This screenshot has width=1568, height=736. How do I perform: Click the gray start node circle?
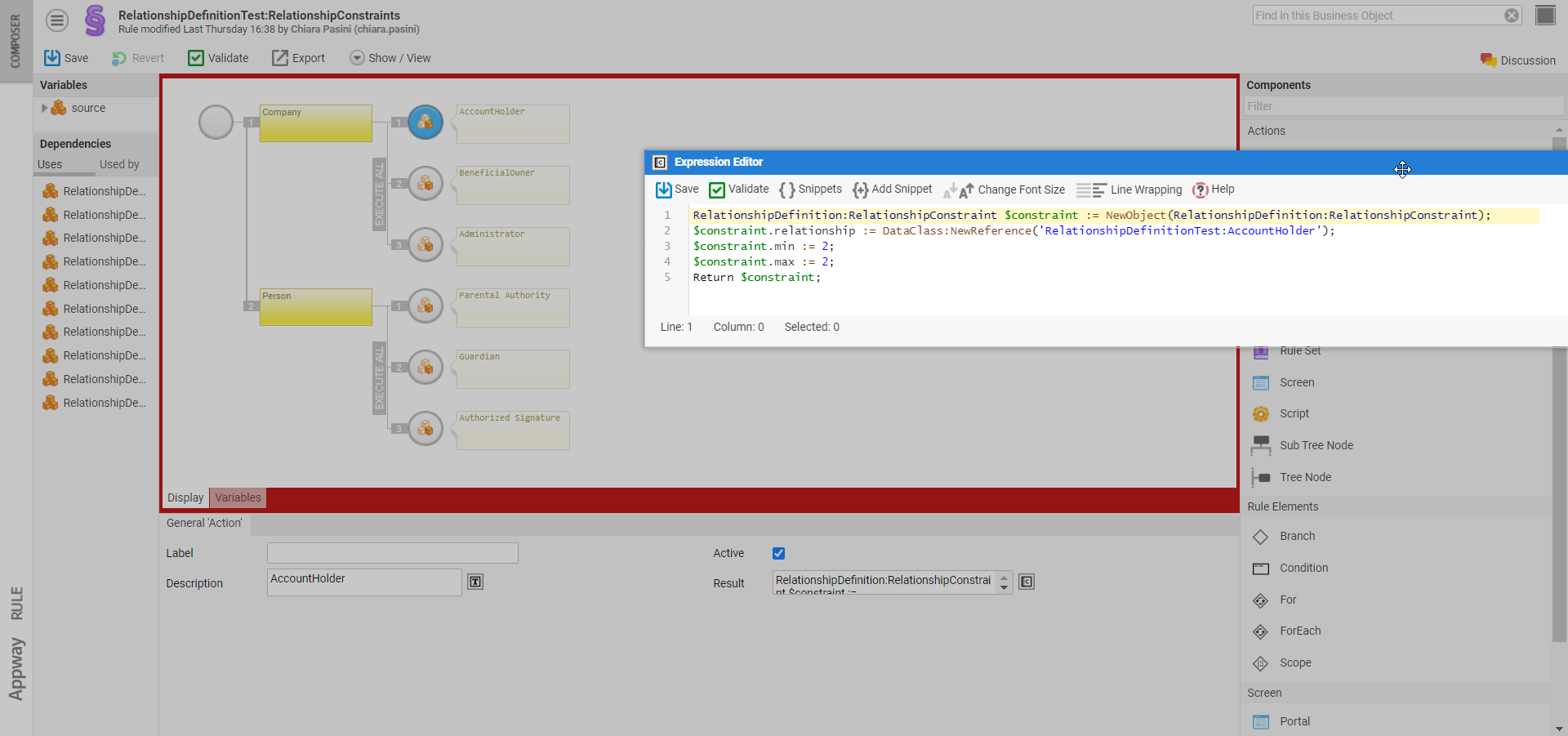(216, 123)
